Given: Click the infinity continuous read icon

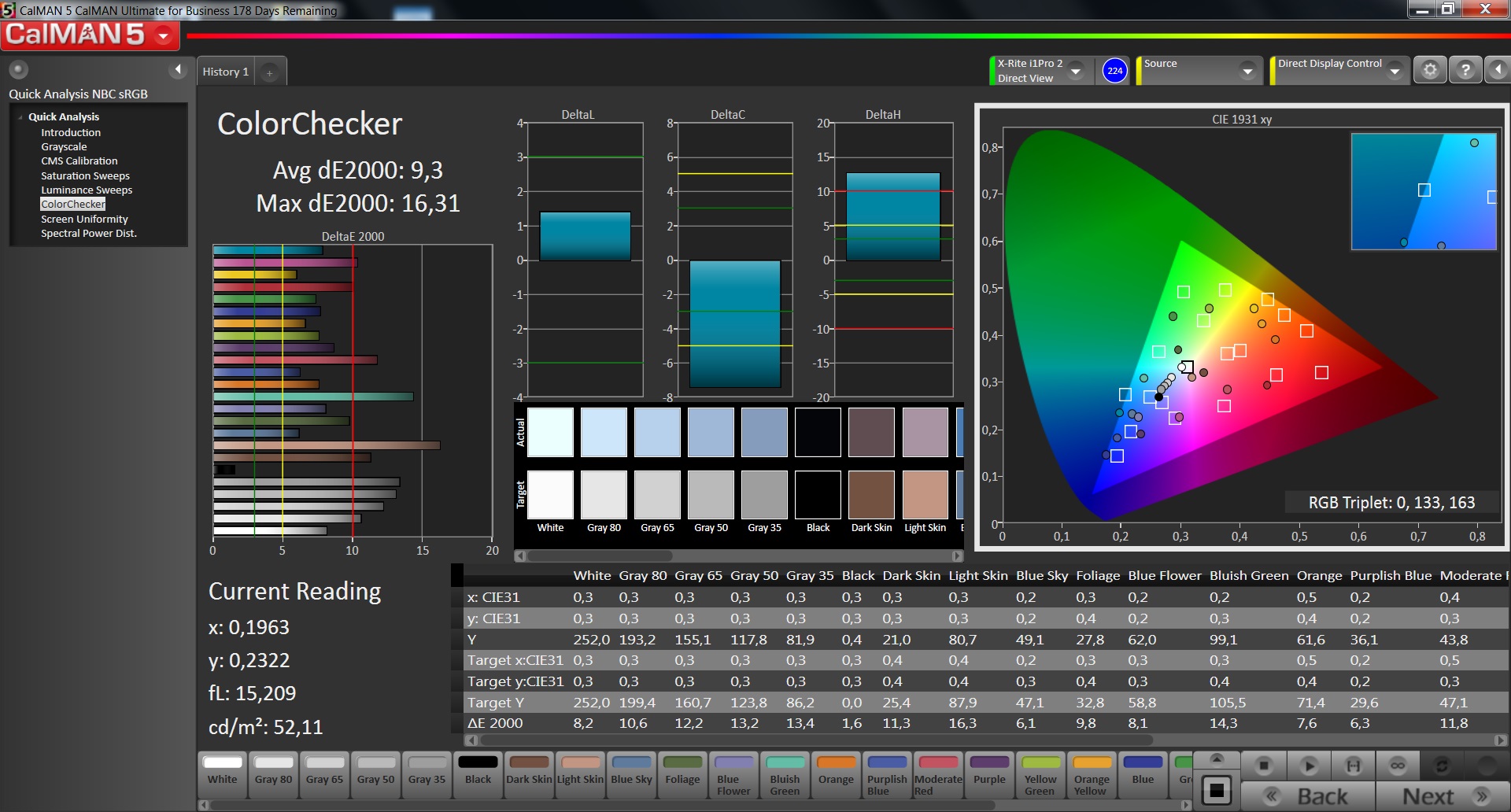Looking at the screenshot, I should (x=1398, y=765).
